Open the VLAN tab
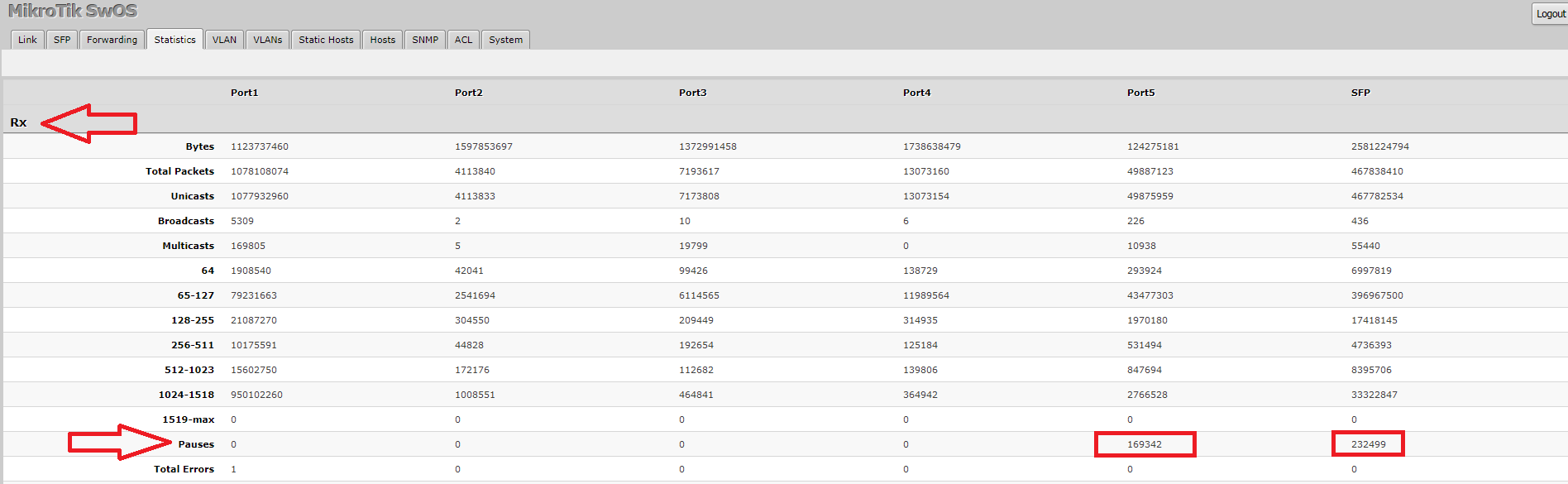This screenshot has width=1568, height=484. pos(224,40)
